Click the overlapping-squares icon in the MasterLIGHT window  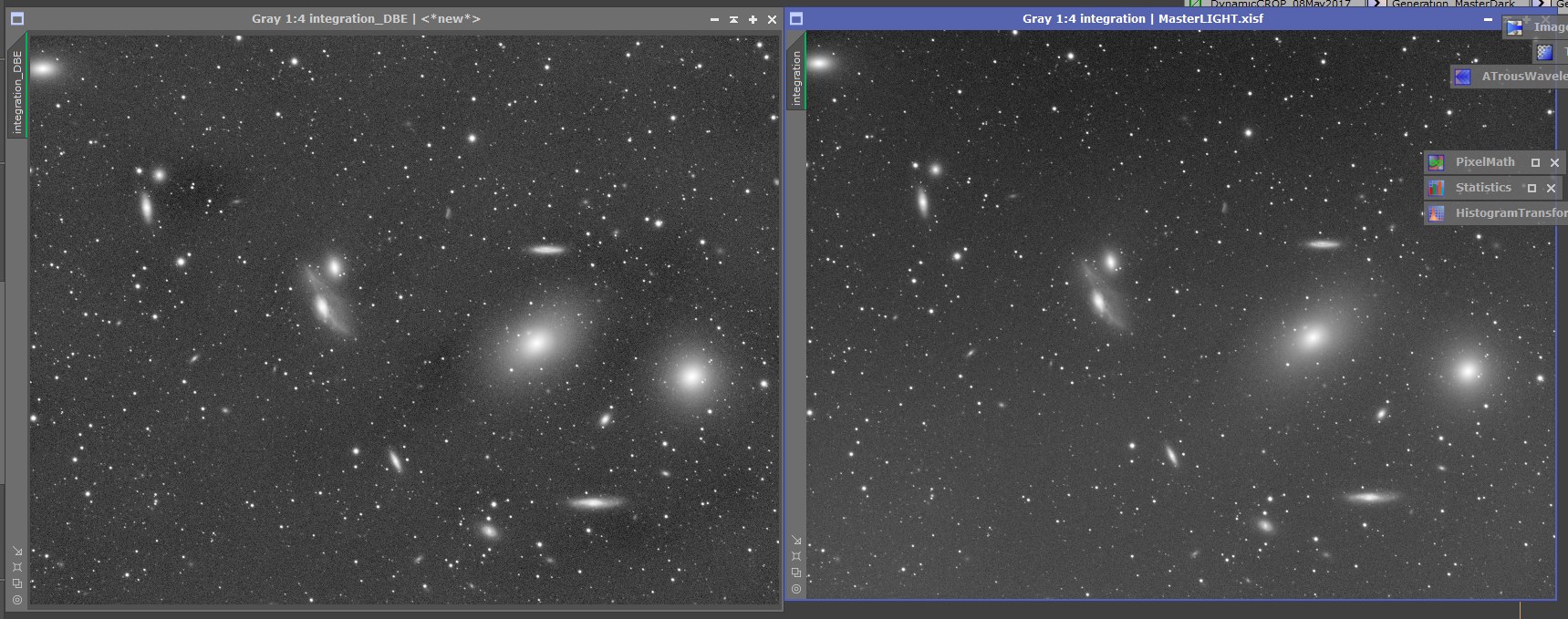tap(796, 573)
